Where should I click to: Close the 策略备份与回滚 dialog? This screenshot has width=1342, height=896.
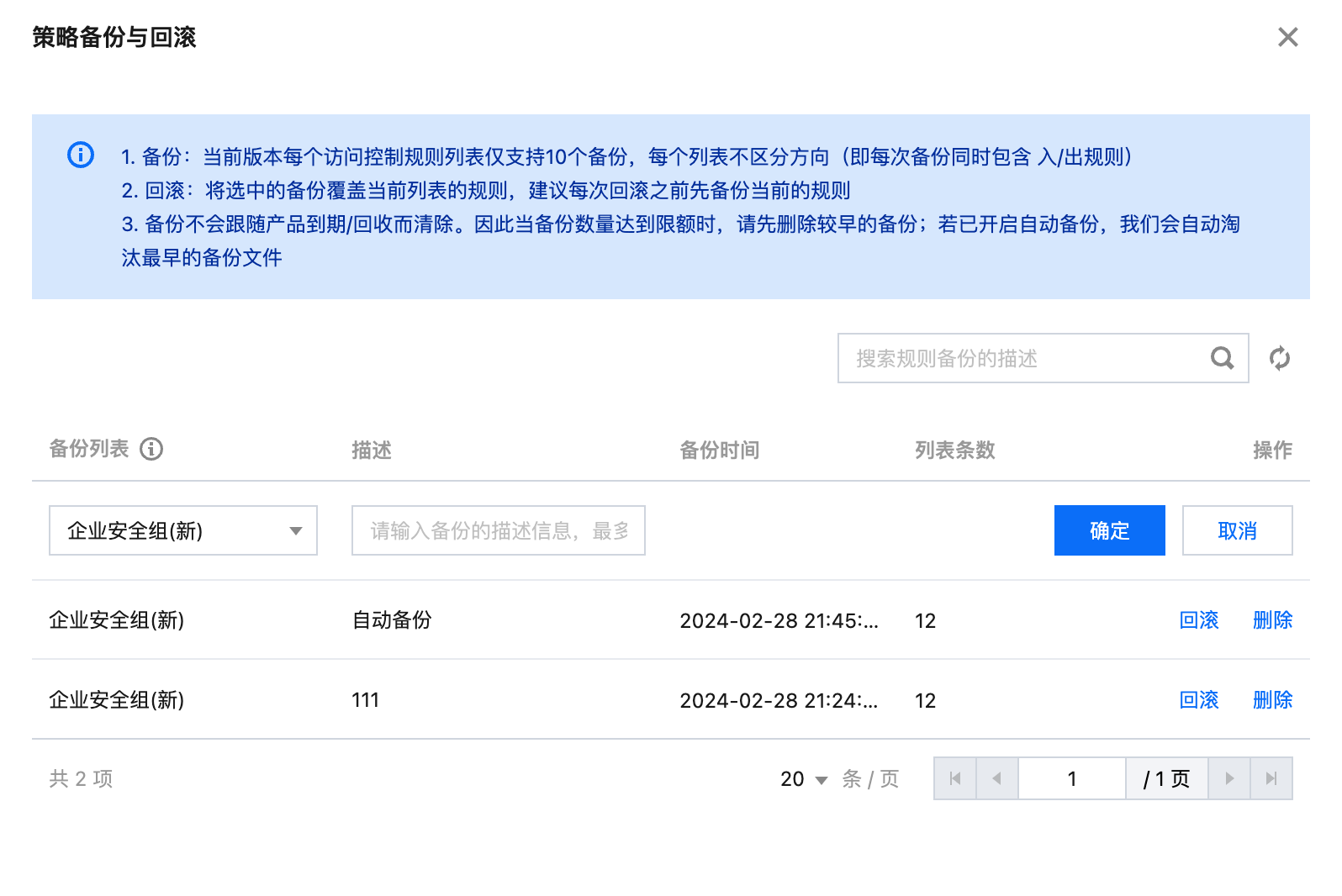click(1287, 37)
